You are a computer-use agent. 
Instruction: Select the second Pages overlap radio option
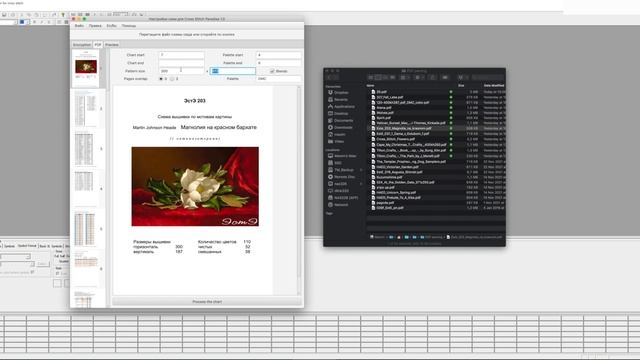point(172,79)
